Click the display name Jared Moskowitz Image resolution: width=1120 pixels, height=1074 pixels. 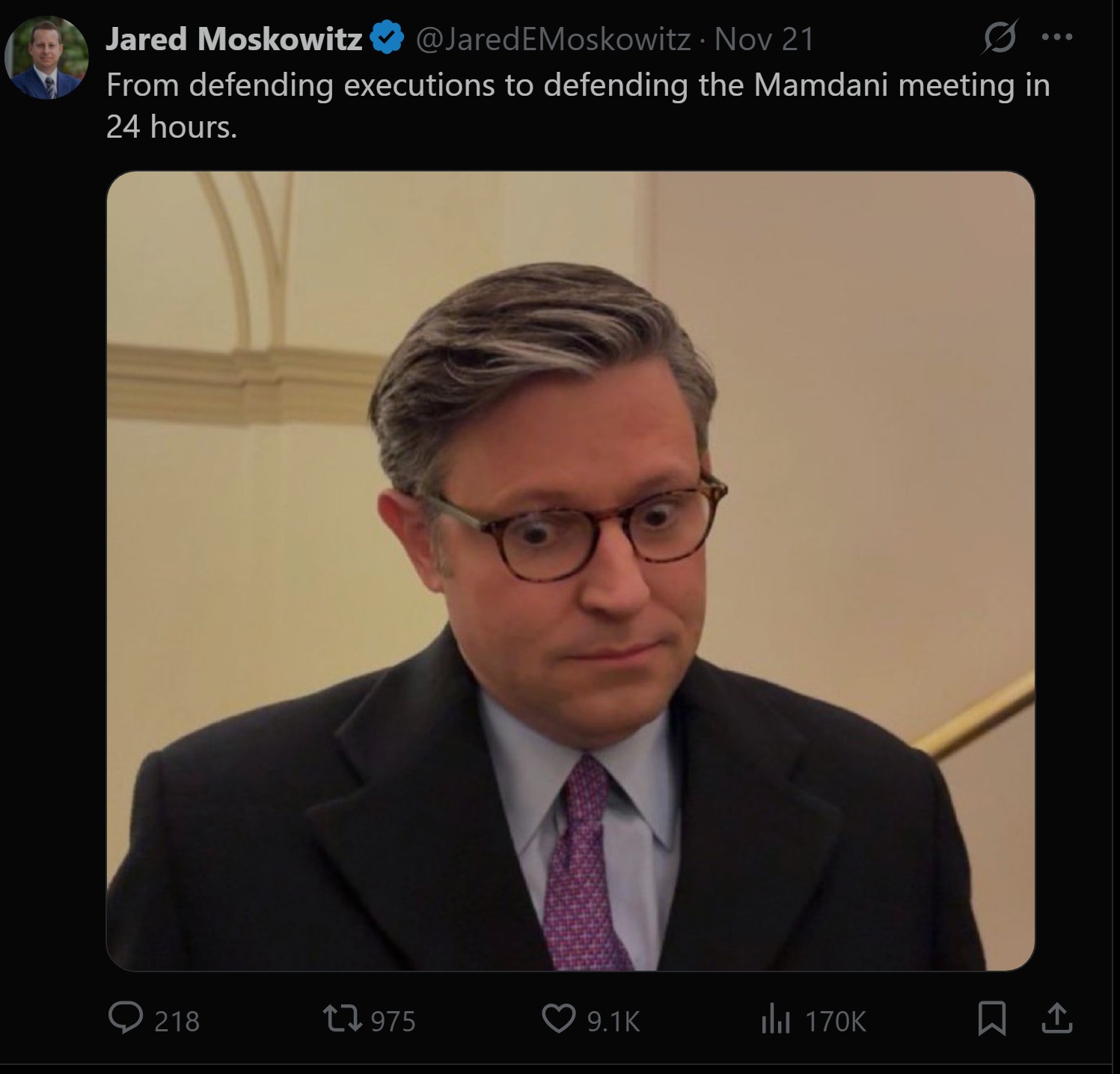click(233, 39)
